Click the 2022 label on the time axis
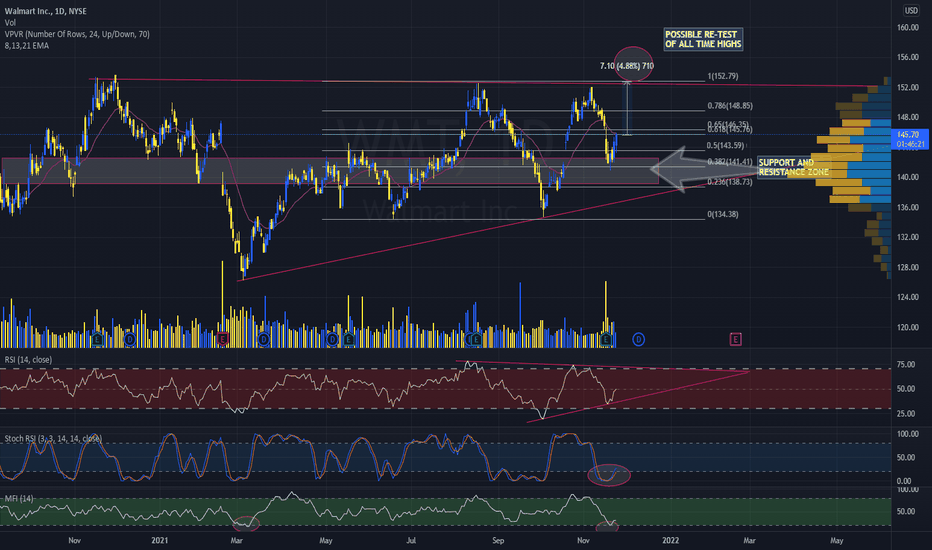932x550 pixels. [670, 540]
